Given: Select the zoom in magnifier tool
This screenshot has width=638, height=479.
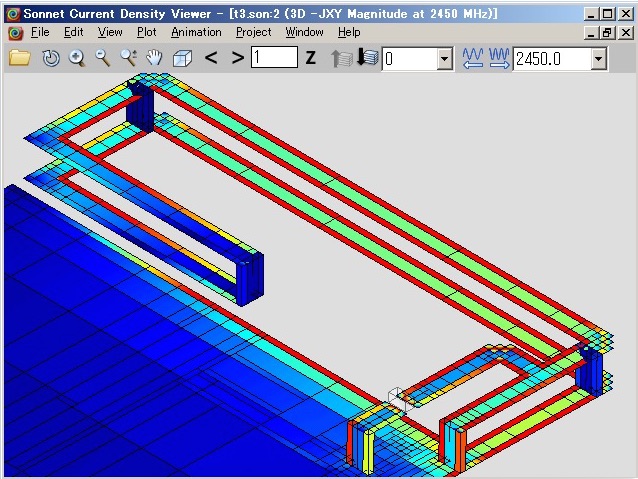Looking at the screenshot, I should coord(76,58).
